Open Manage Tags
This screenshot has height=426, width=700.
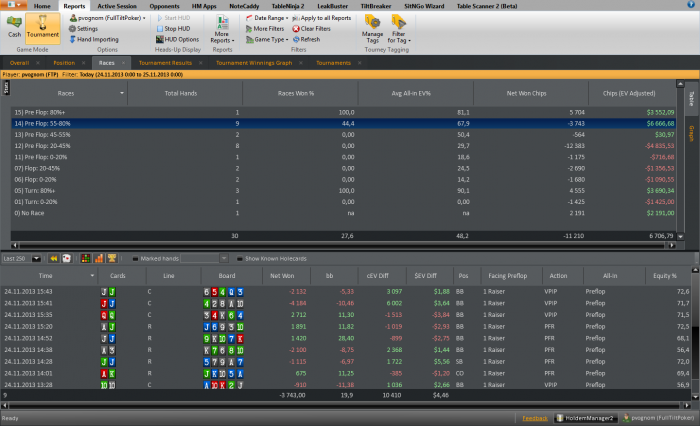[x=372, y=29]
